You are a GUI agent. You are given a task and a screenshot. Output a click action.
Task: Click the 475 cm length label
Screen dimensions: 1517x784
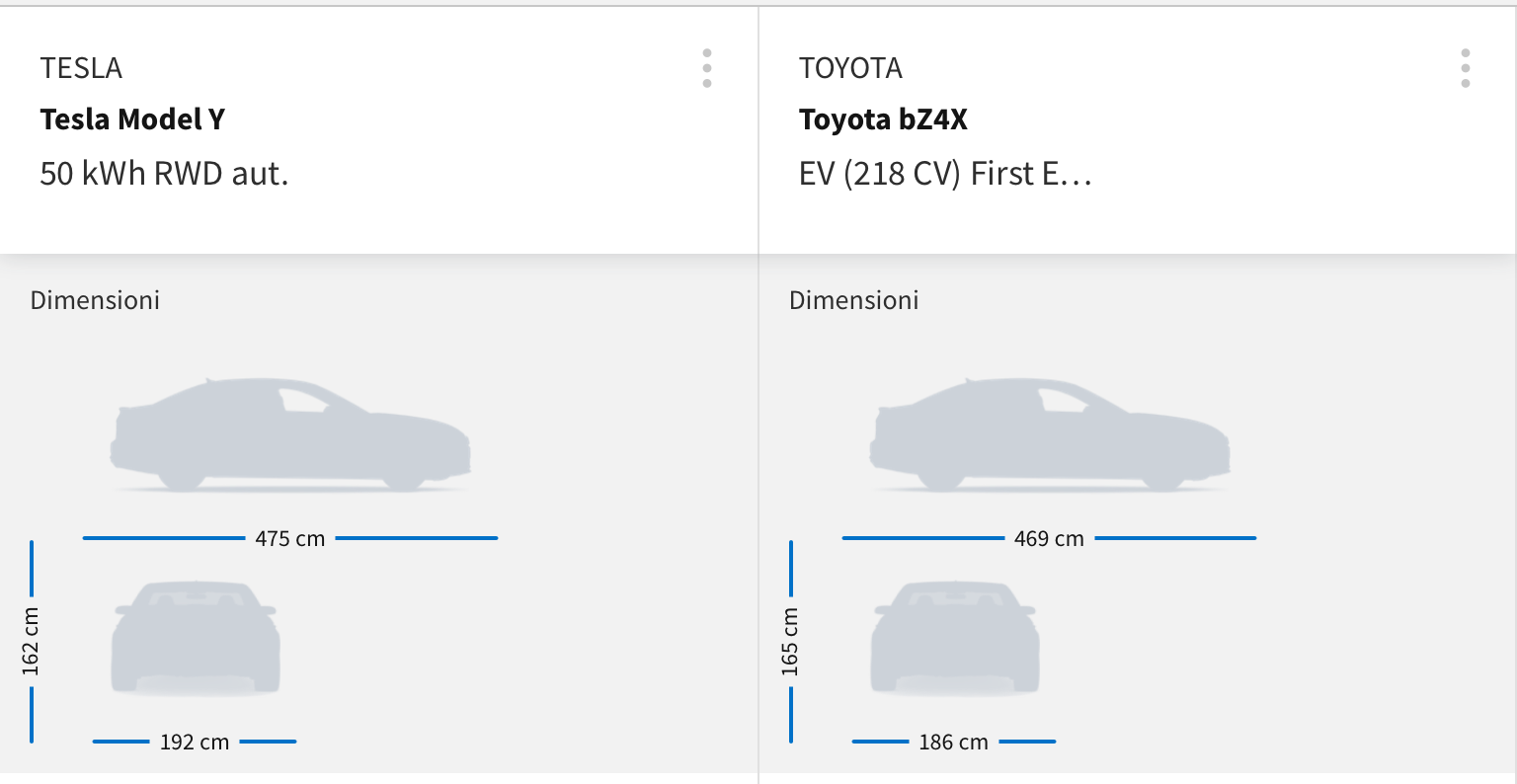290,539
